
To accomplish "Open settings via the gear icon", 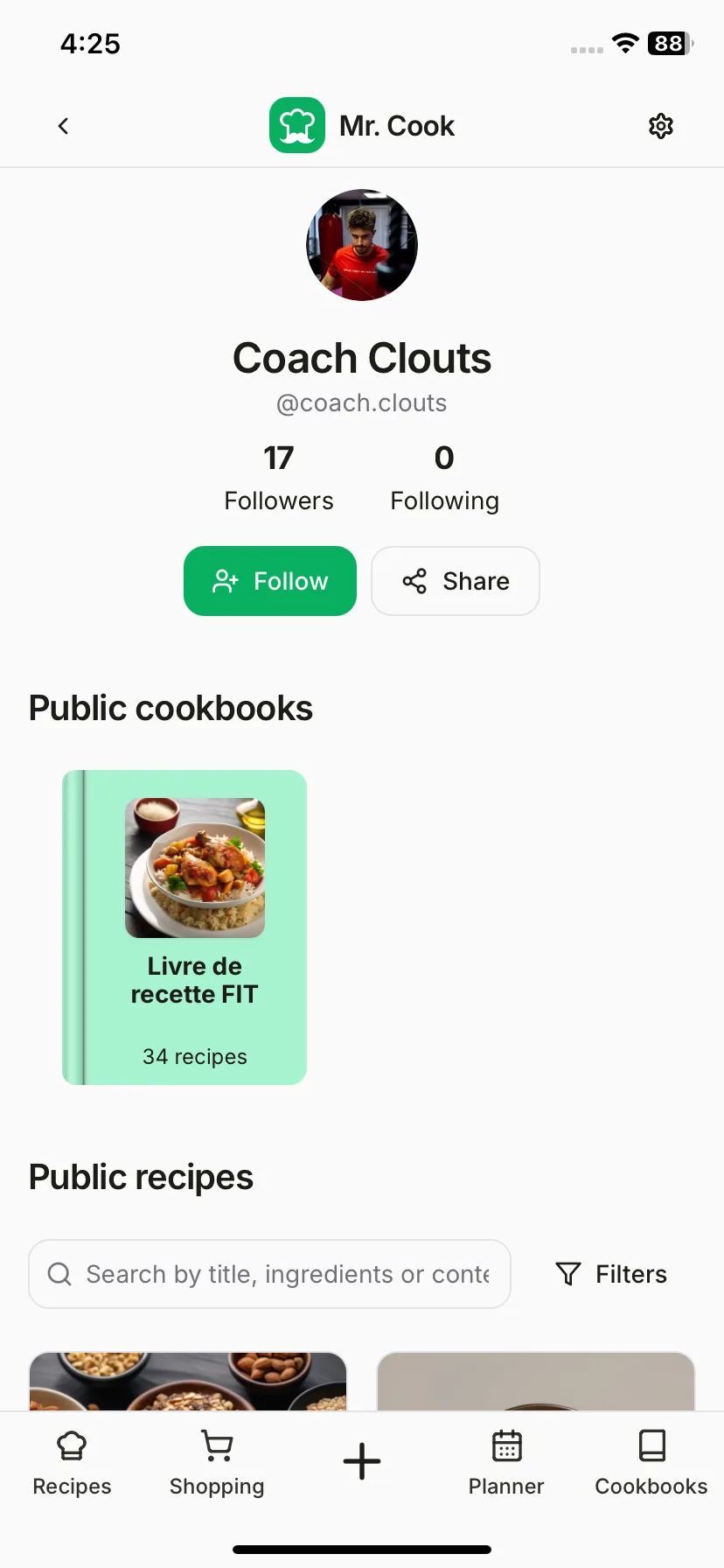I will pyautogui.click(x=661, y=126).
